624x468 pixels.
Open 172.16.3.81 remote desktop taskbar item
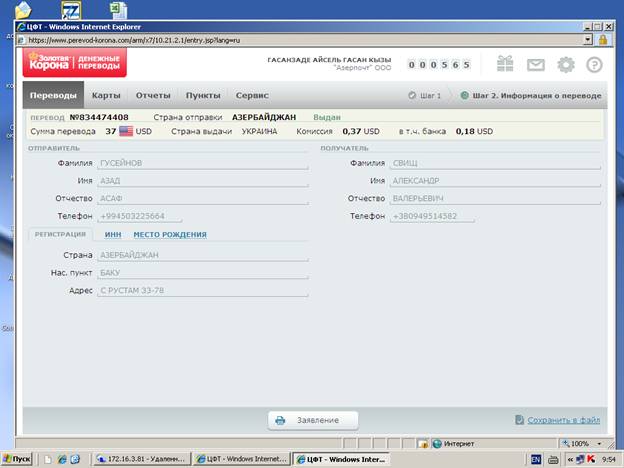coord(142,459)
